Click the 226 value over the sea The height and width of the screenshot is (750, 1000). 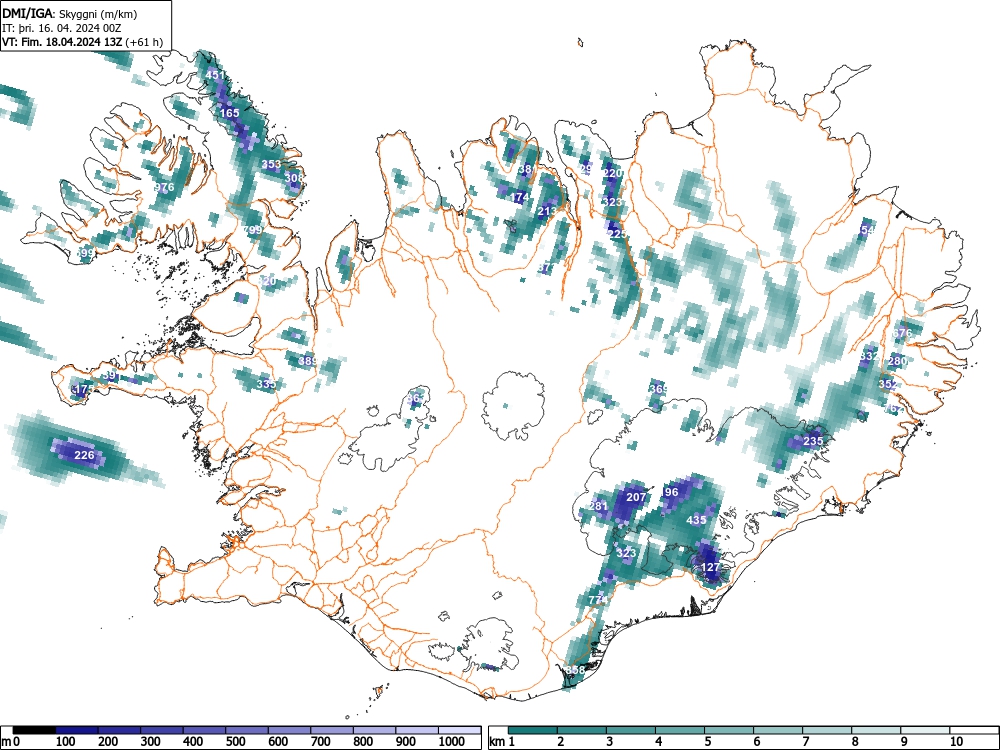tap(85, 455)
